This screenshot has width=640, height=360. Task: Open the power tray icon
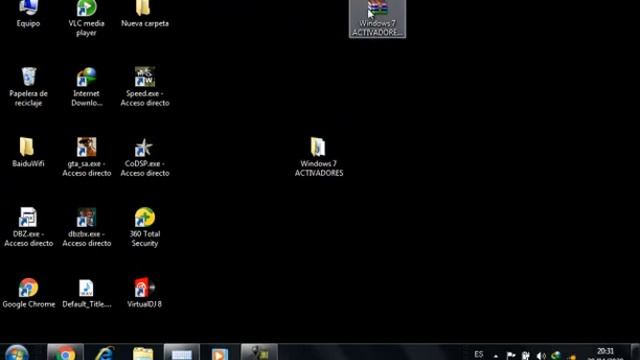(x=526, y=356)
